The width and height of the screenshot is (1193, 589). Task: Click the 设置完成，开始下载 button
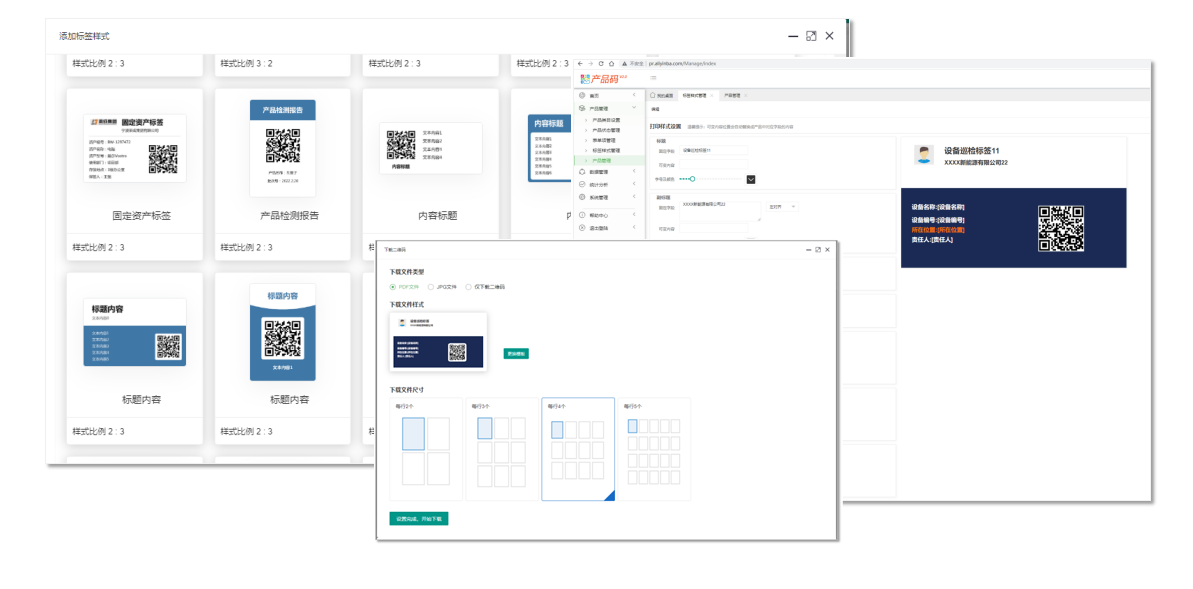click(419, 519)
